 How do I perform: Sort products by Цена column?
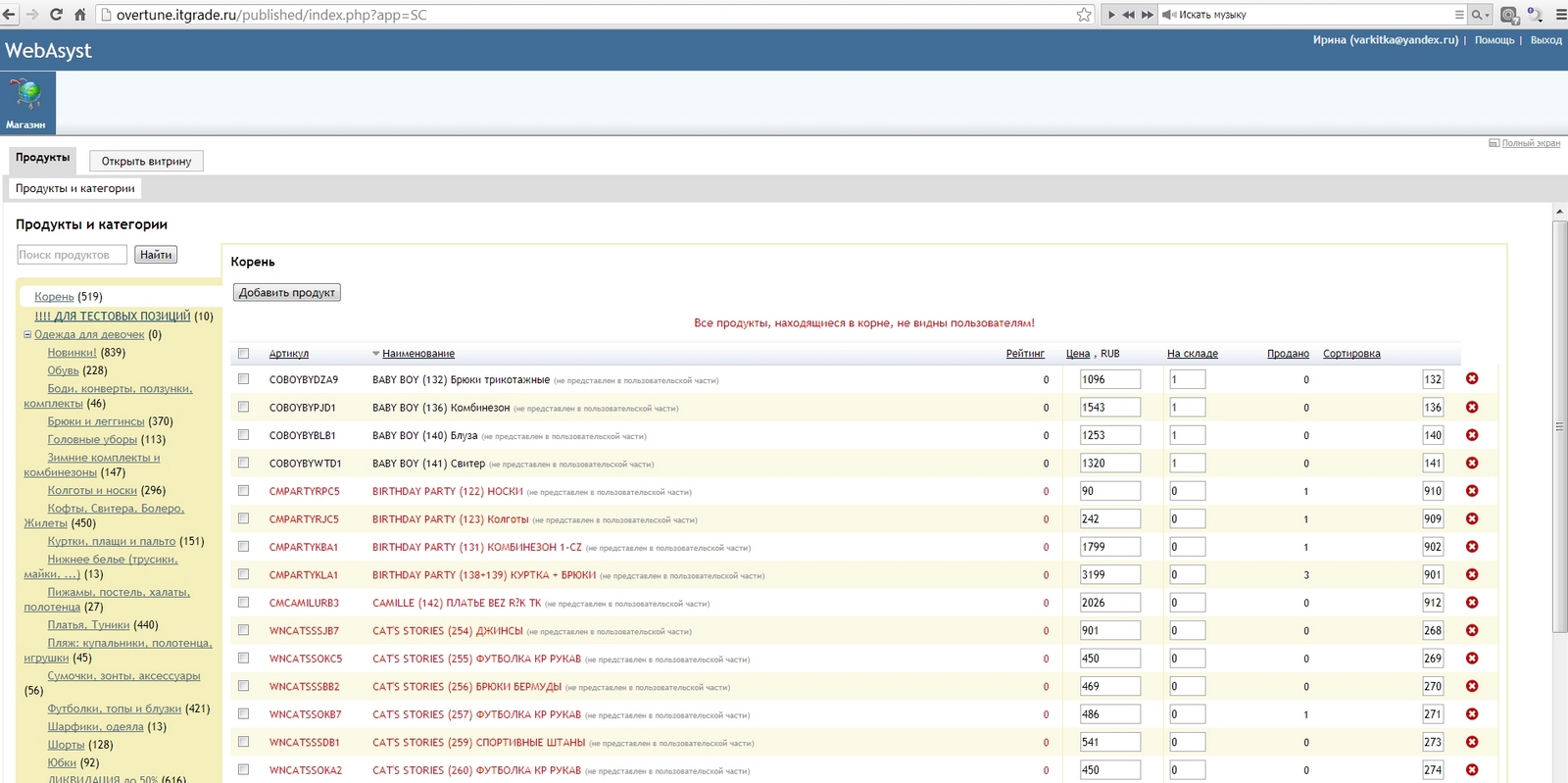[x=1078, y=354]
